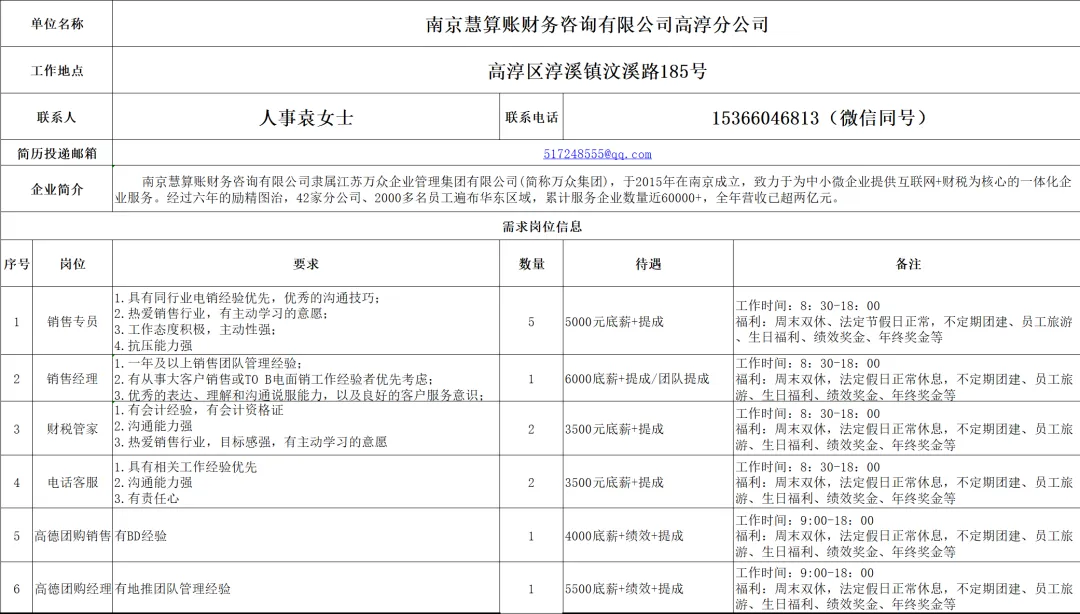The height and width of the screenshot is (614, 1080).
Task: Select the 电话客服 position cell
Action: click(x=72, y=482)
